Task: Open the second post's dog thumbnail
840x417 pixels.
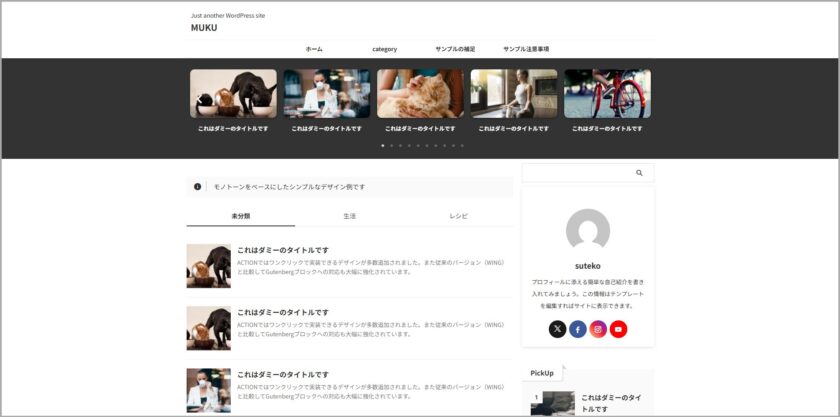Action: [208, 328]
